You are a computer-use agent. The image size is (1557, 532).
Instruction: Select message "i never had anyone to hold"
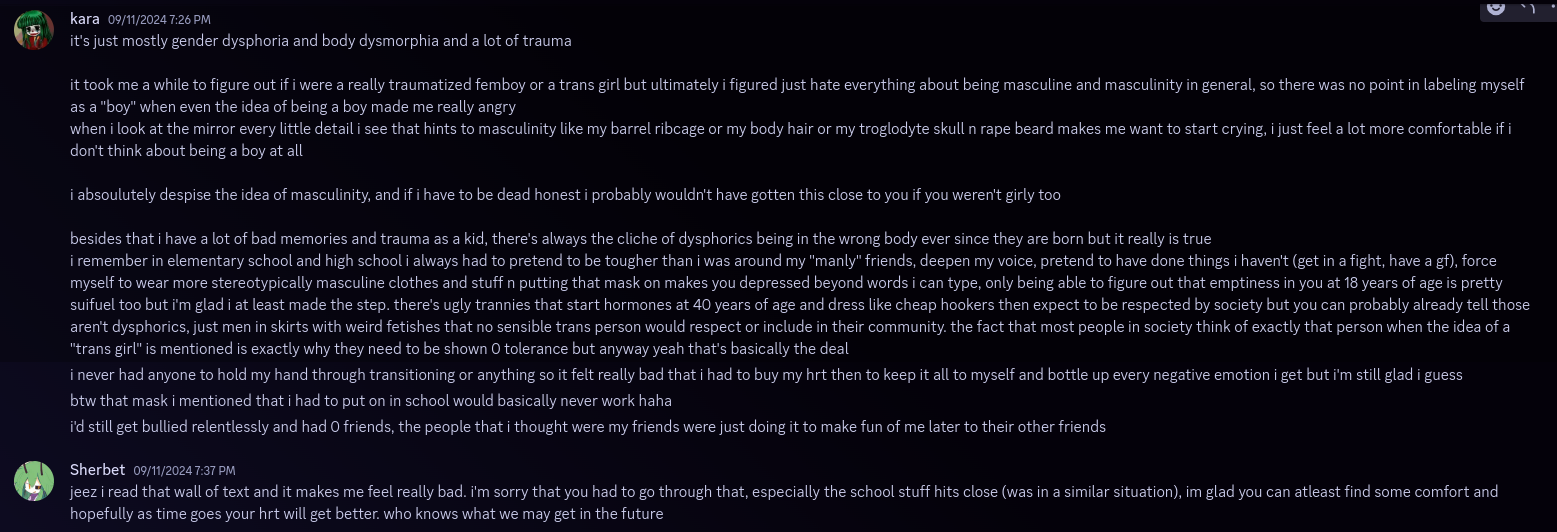(x=766, y=375)
